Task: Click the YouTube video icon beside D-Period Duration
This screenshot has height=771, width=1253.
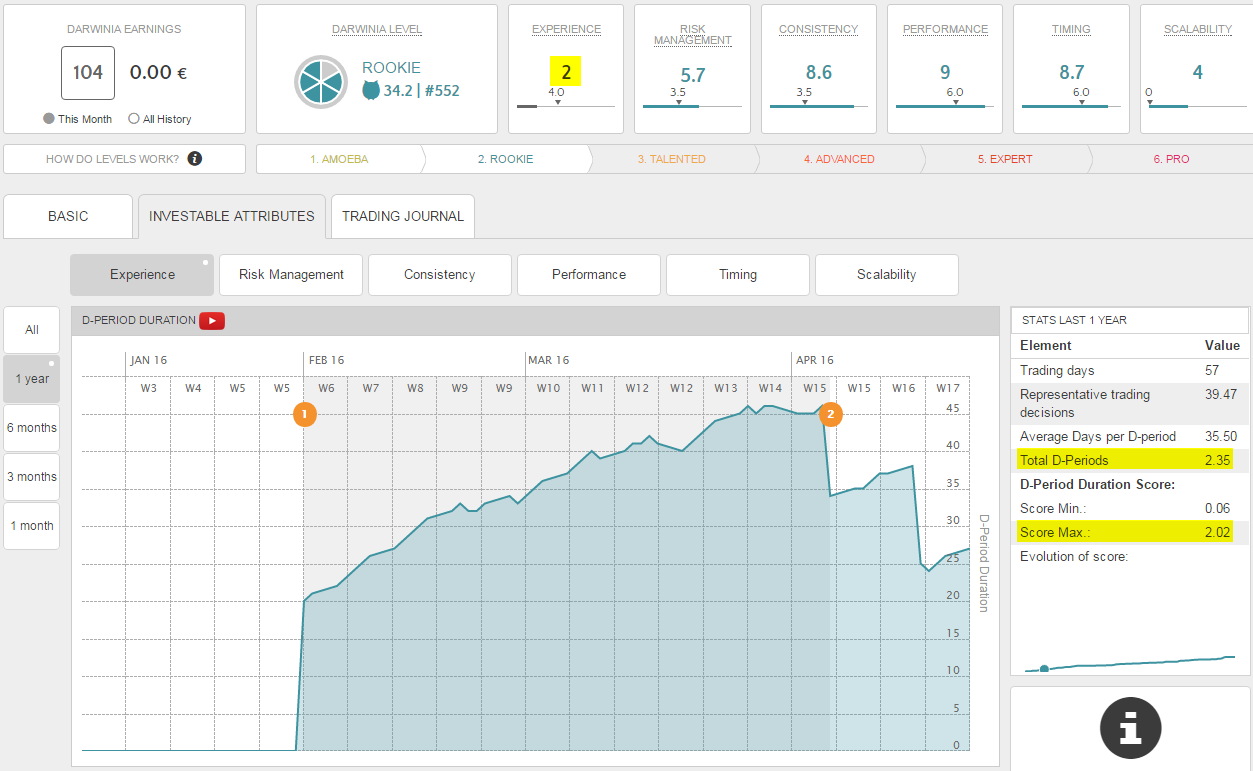Action: pos(212,321)
